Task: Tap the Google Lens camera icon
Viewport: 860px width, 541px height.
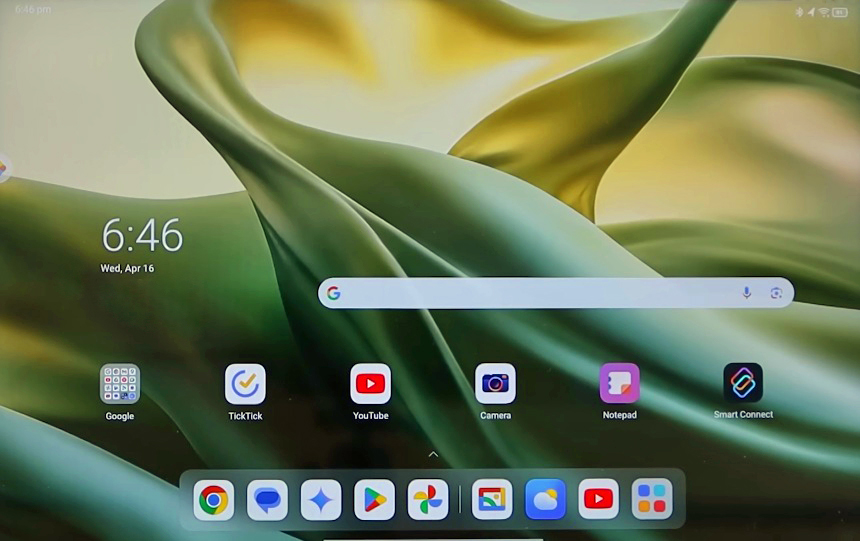Action: [x=776, y=293]
